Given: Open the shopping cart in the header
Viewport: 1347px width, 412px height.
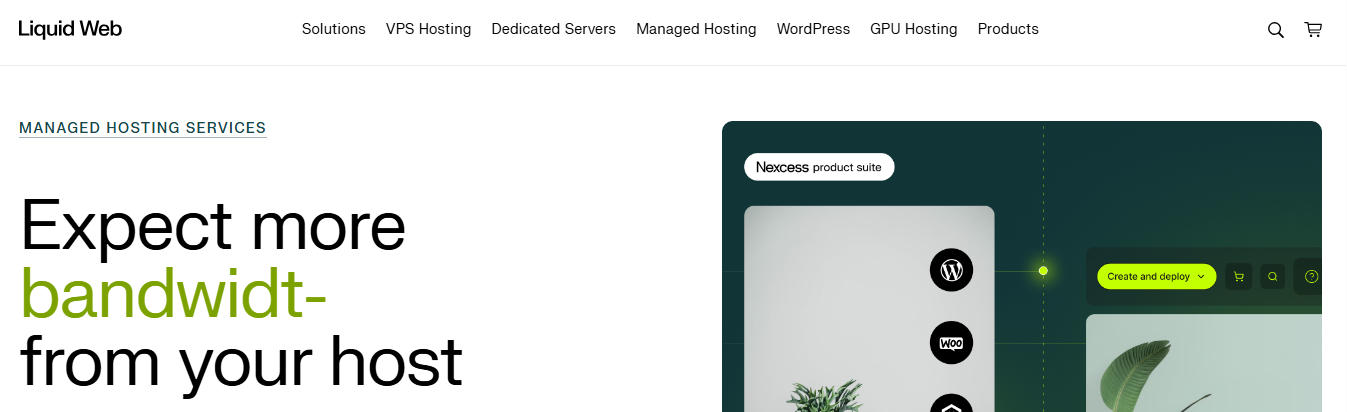Looking at the screenshot, I should tap(1313, 30).
